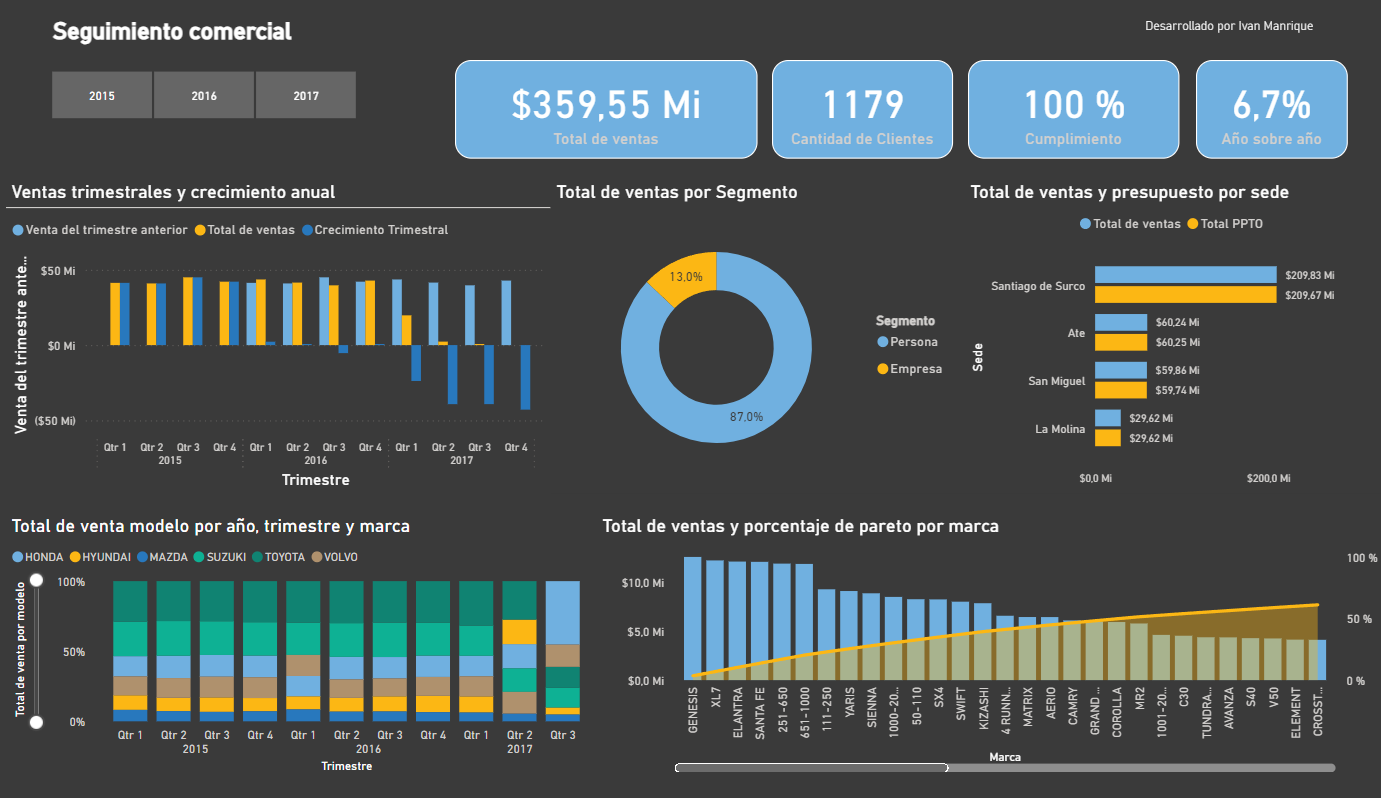Click 'Total de ventas' legend in quarterly chart

[245, 230]
